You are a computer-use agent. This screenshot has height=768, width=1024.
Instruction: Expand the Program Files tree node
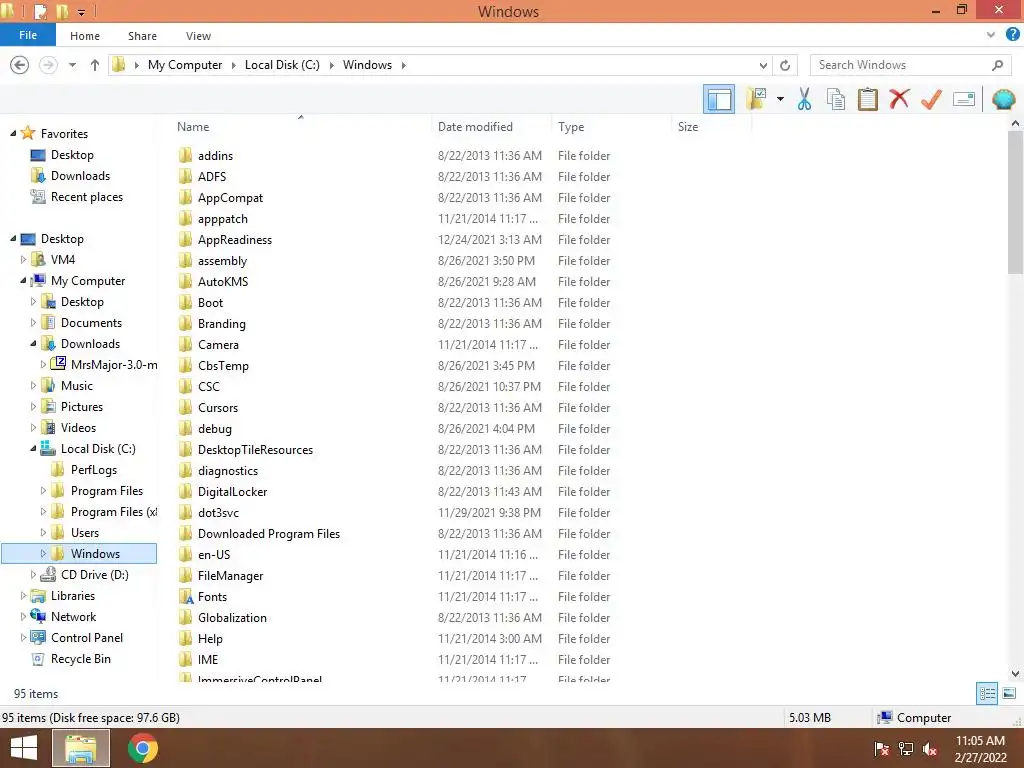(x=43, y=490)
